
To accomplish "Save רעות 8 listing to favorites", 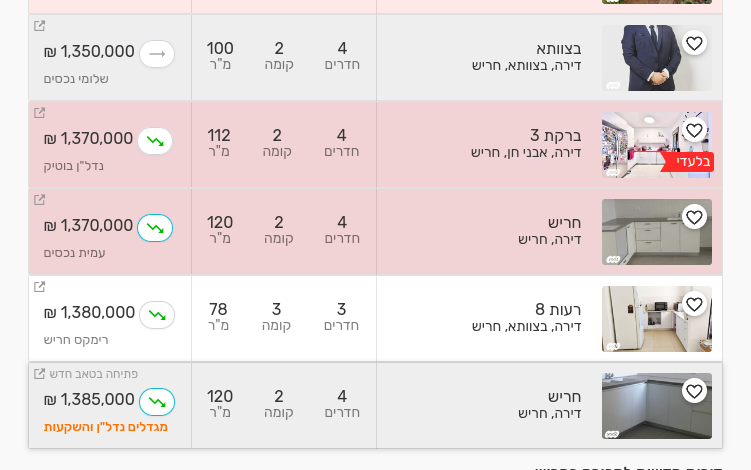I will (x=694, y=304).
